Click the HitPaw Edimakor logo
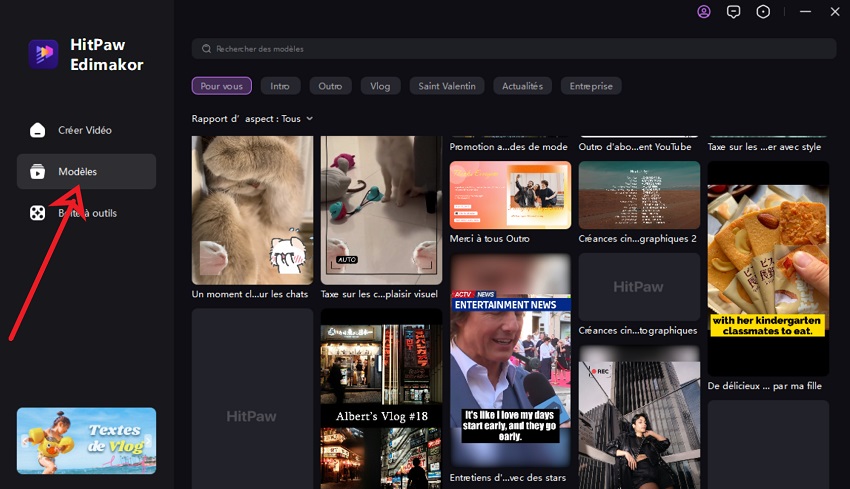850x489 pixels. coord(43,54)
